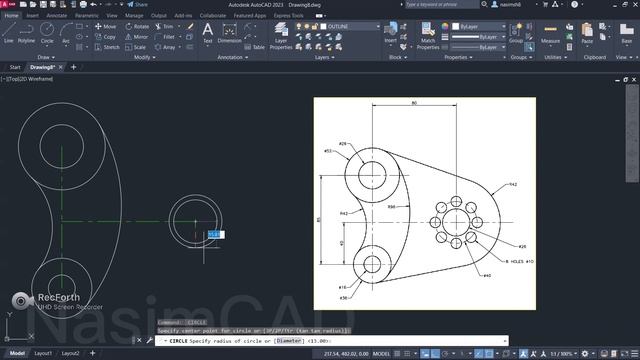Open the ByLayer linetype dropdown
The image size is (640, 360).
(x=504, y=47)
